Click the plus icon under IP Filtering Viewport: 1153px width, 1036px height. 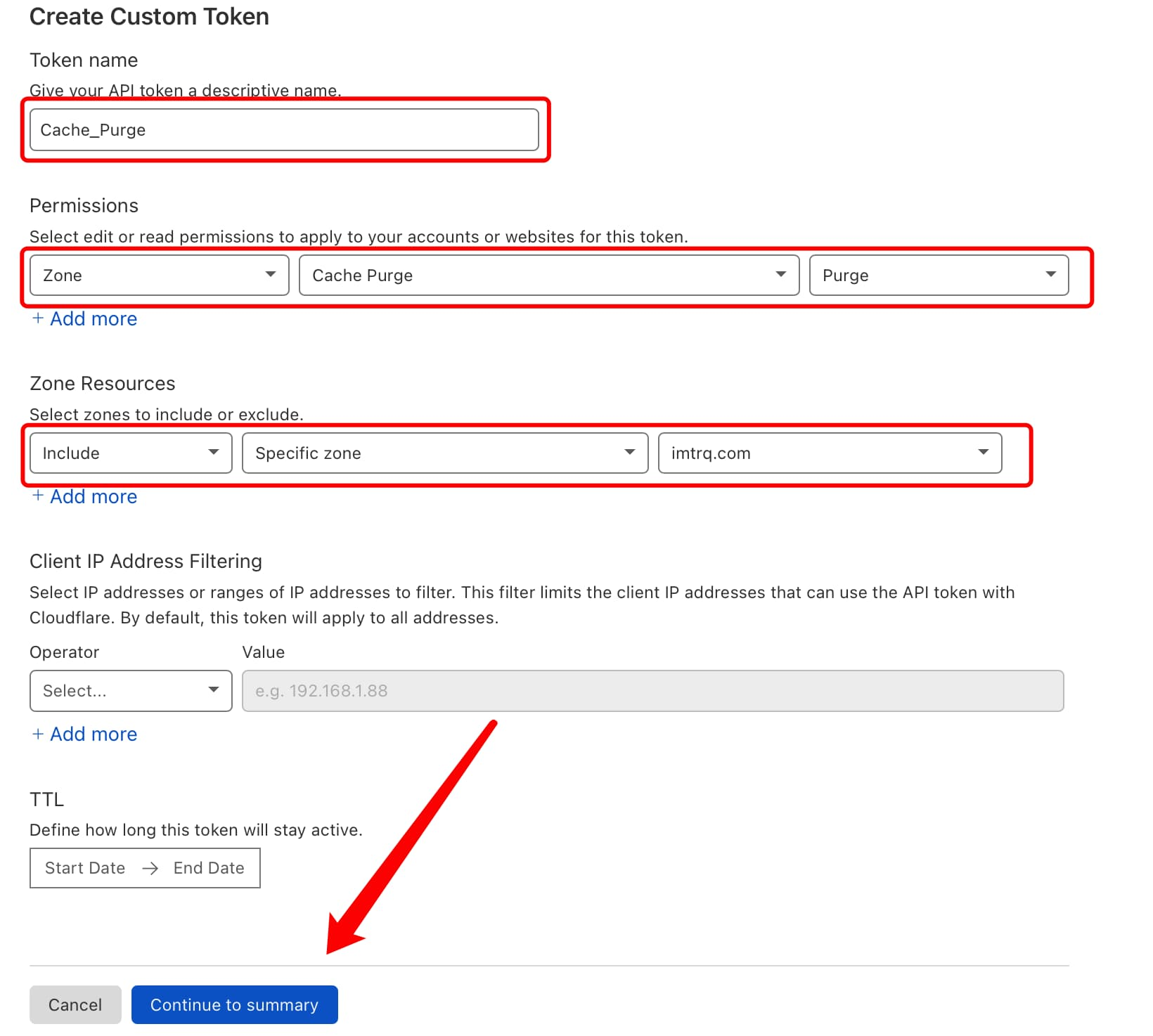coord(38,734)
